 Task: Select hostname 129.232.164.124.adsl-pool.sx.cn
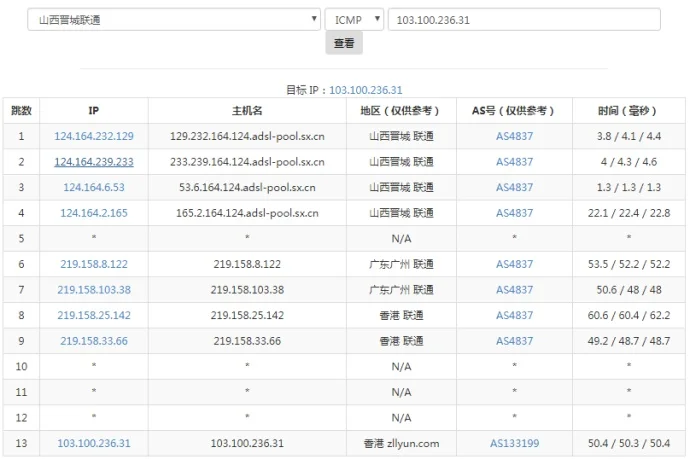click(x=247, y=136)
